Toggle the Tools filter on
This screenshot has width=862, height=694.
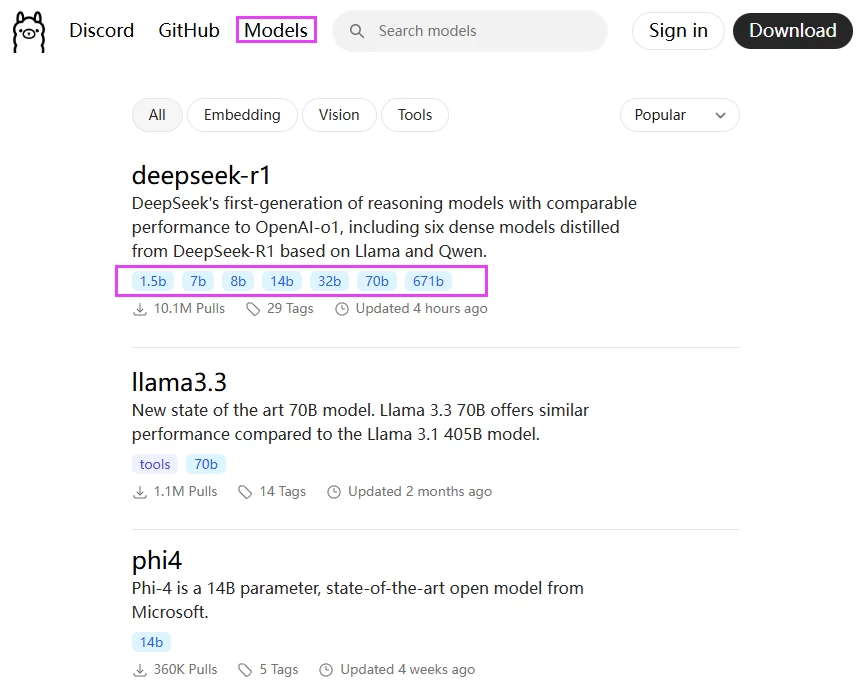(414, 115)
